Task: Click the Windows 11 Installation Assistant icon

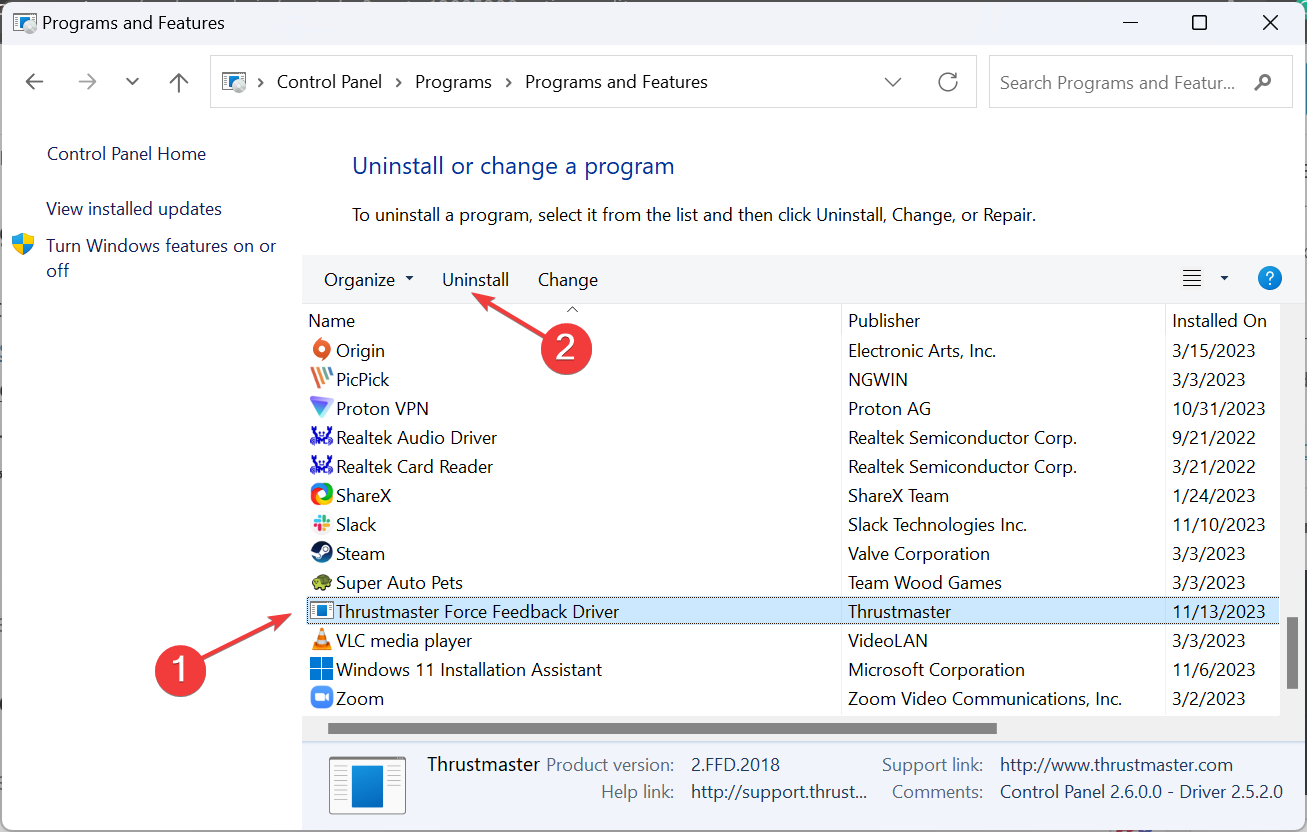Action: point(321,669)
